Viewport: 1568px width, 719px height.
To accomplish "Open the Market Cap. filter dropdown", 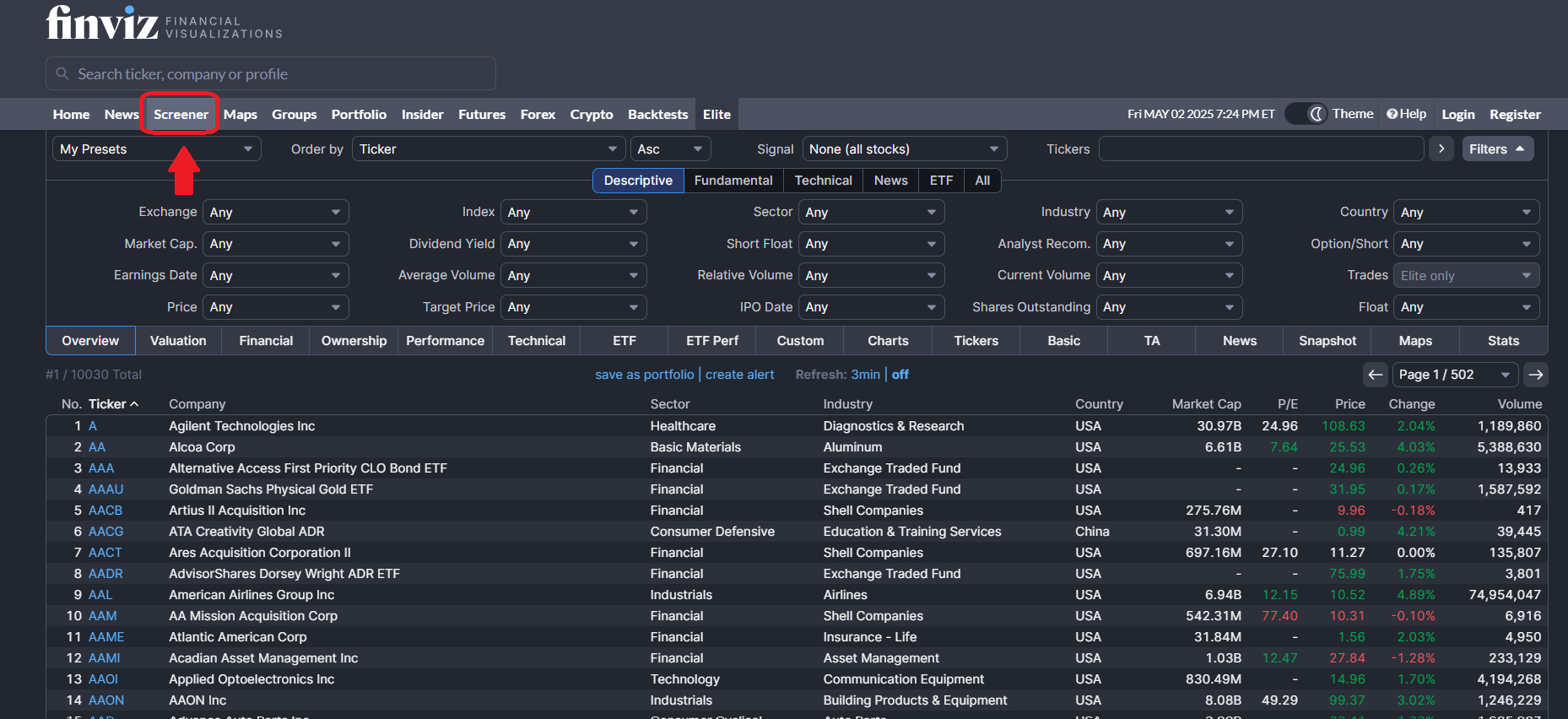I will (x=276, y=244).
